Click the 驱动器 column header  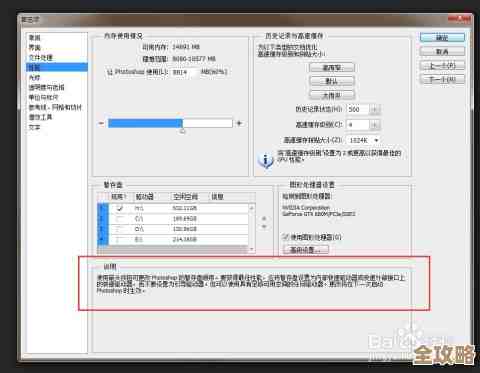tap(144, 197)
